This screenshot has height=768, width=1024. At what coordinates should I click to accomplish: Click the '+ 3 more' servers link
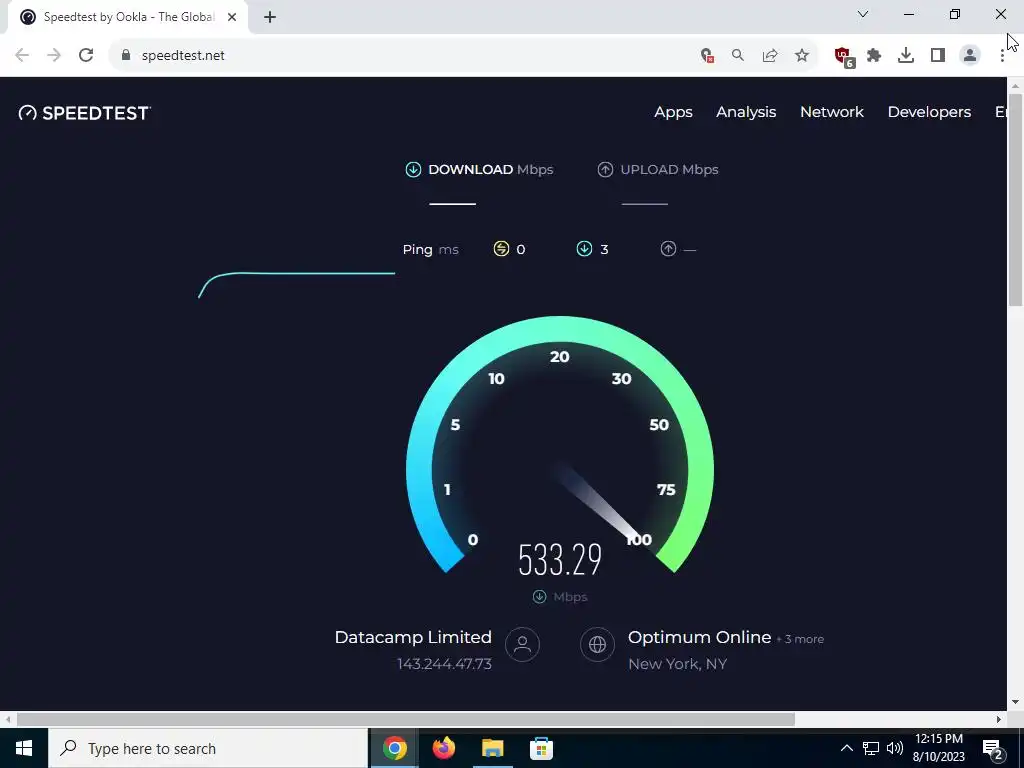800,639
